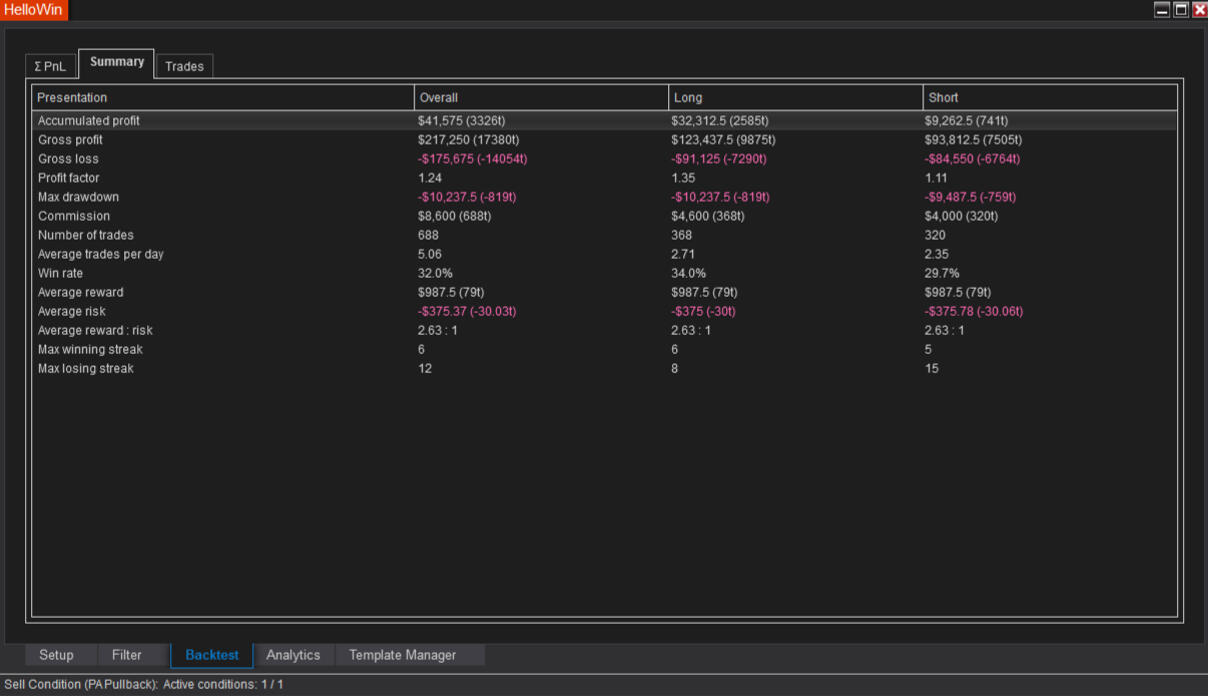1208x696 pixels.
Task: Select the Summary tab
Action: [x=117, y=62]
